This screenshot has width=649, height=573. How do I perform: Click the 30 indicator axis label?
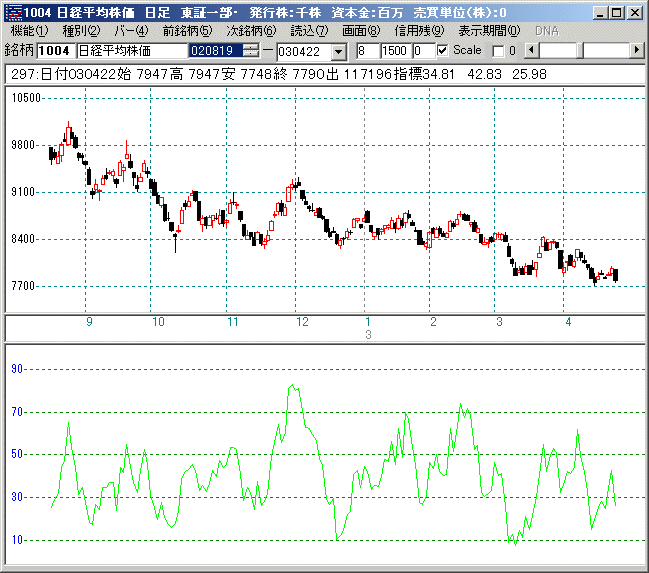(17, 497)
